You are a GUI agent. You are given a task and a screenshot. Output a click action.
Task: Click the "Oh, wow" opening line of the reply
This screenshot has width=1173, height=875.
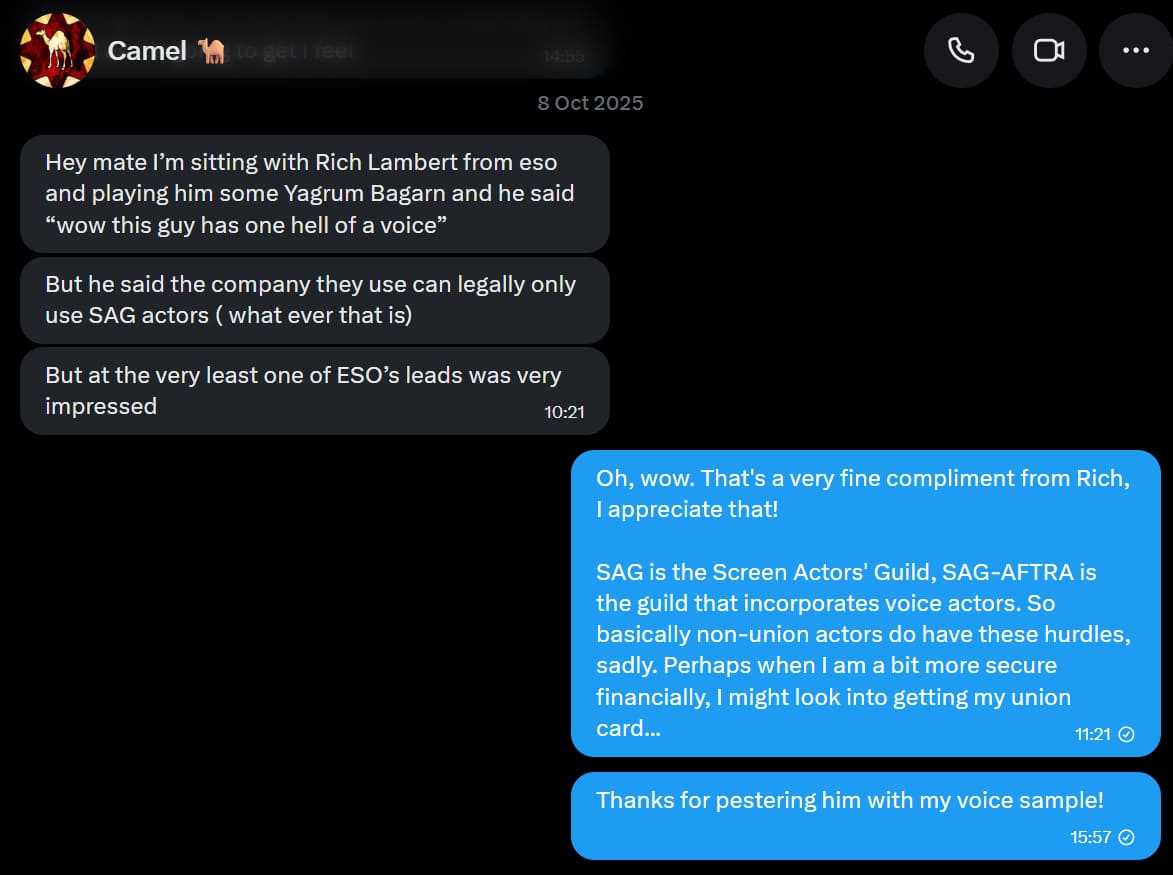862,493
